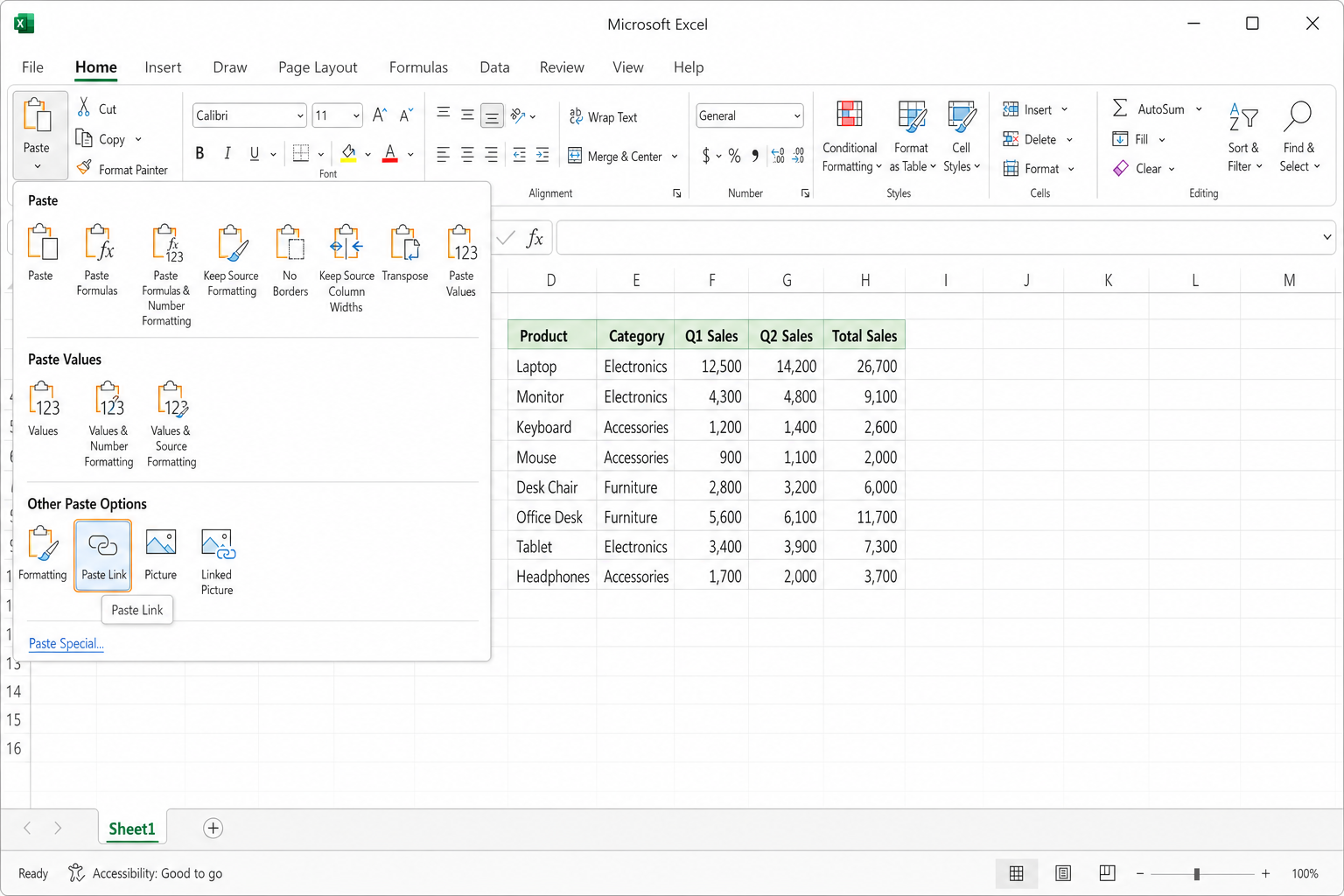
Task: Select the Paste Formulas option
Action: coord(97,260)
